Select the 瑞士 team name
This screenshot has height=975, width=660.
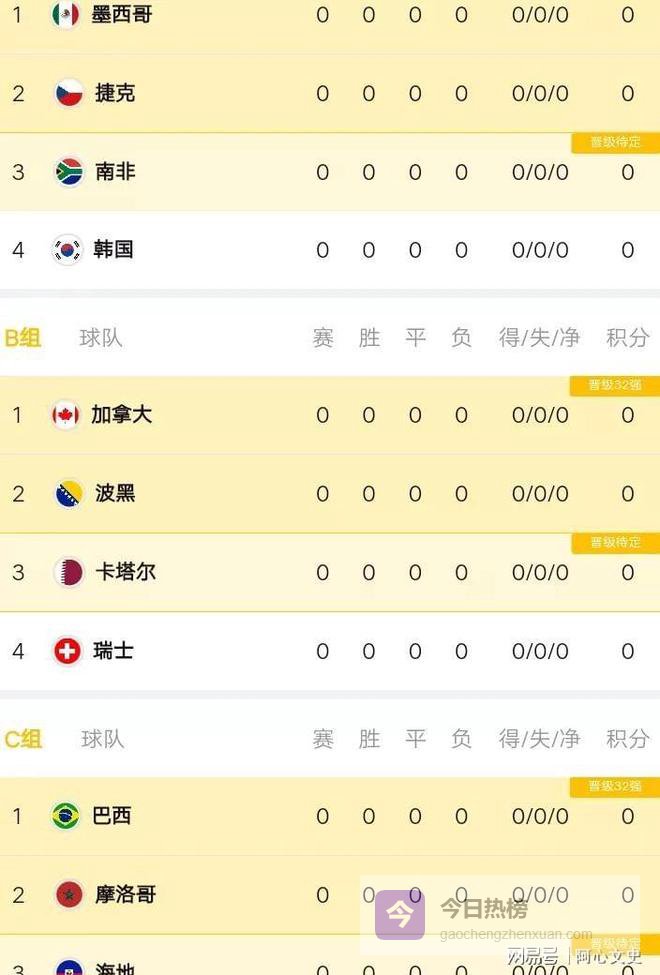pyautogui.click(x=114, y=651)
